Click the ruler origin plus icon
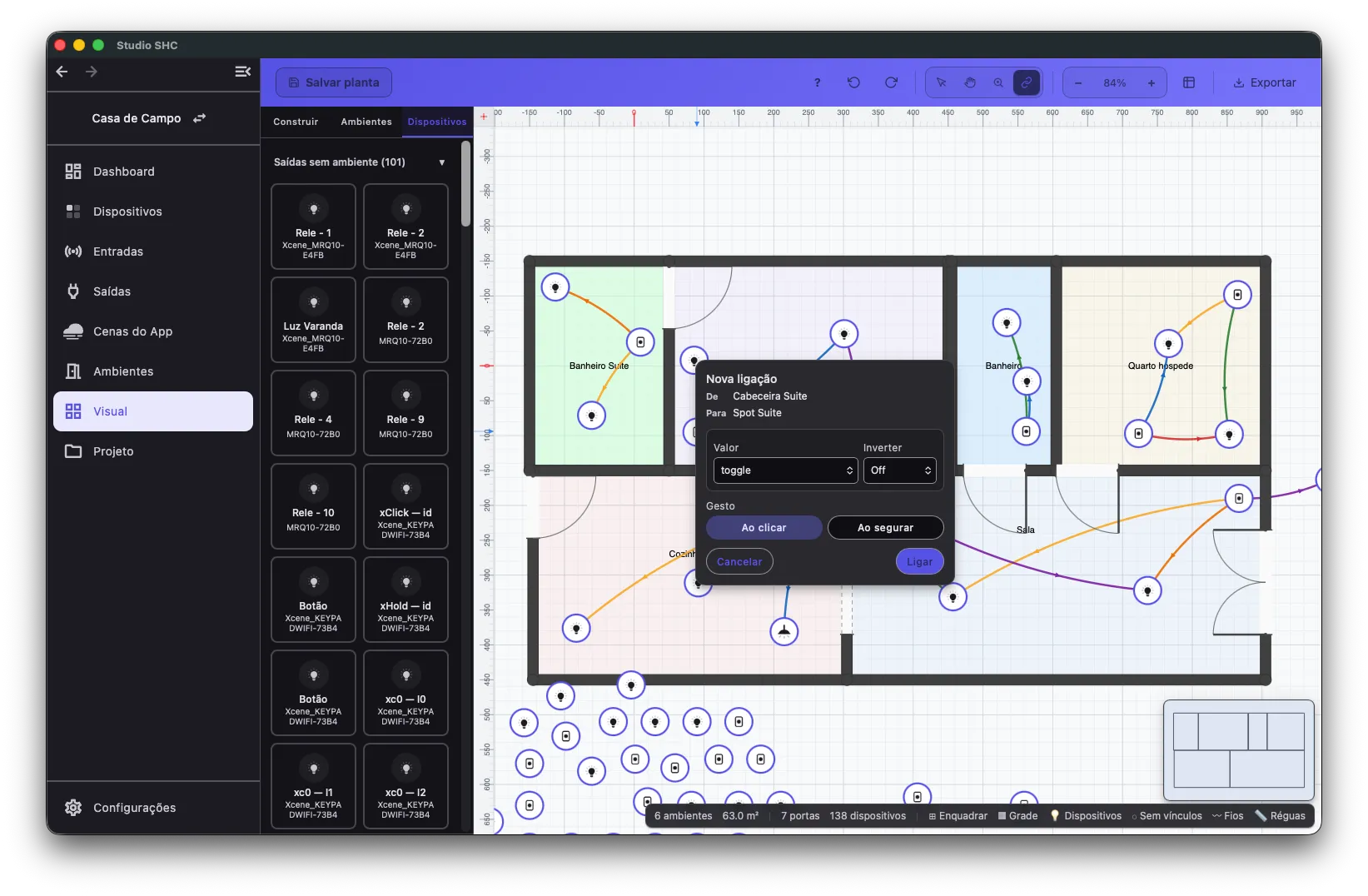The width and height of the screenshot is (1368, 896). (x=484, y=117)
